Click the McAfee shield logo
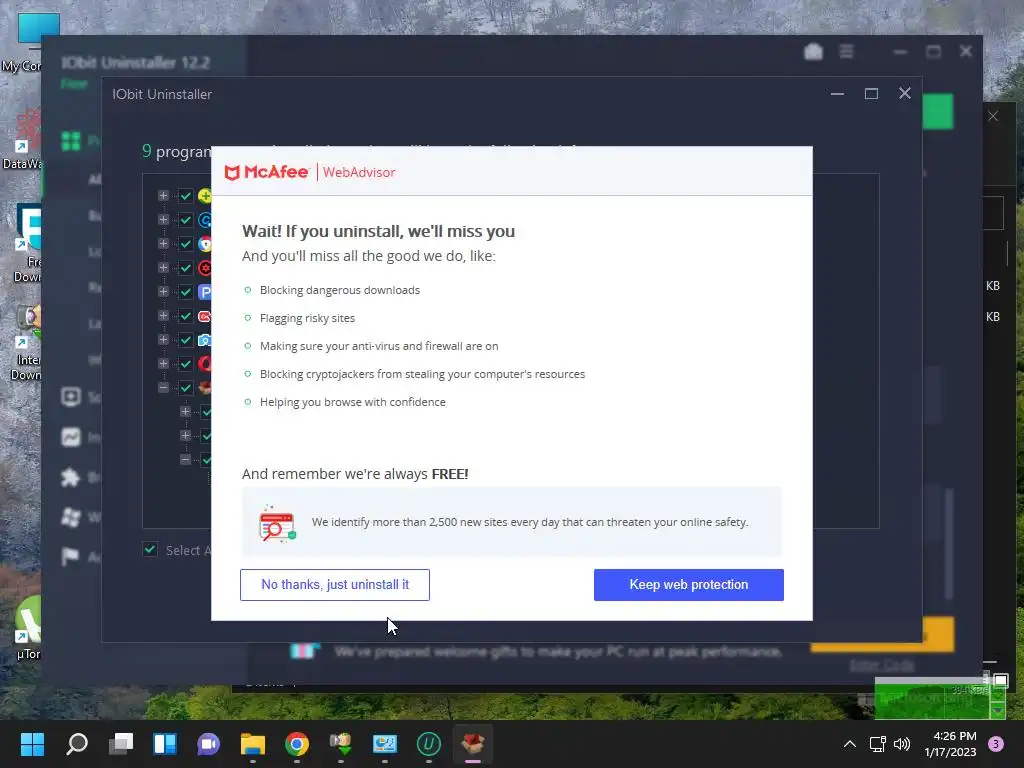 click(x=232, y=172)
